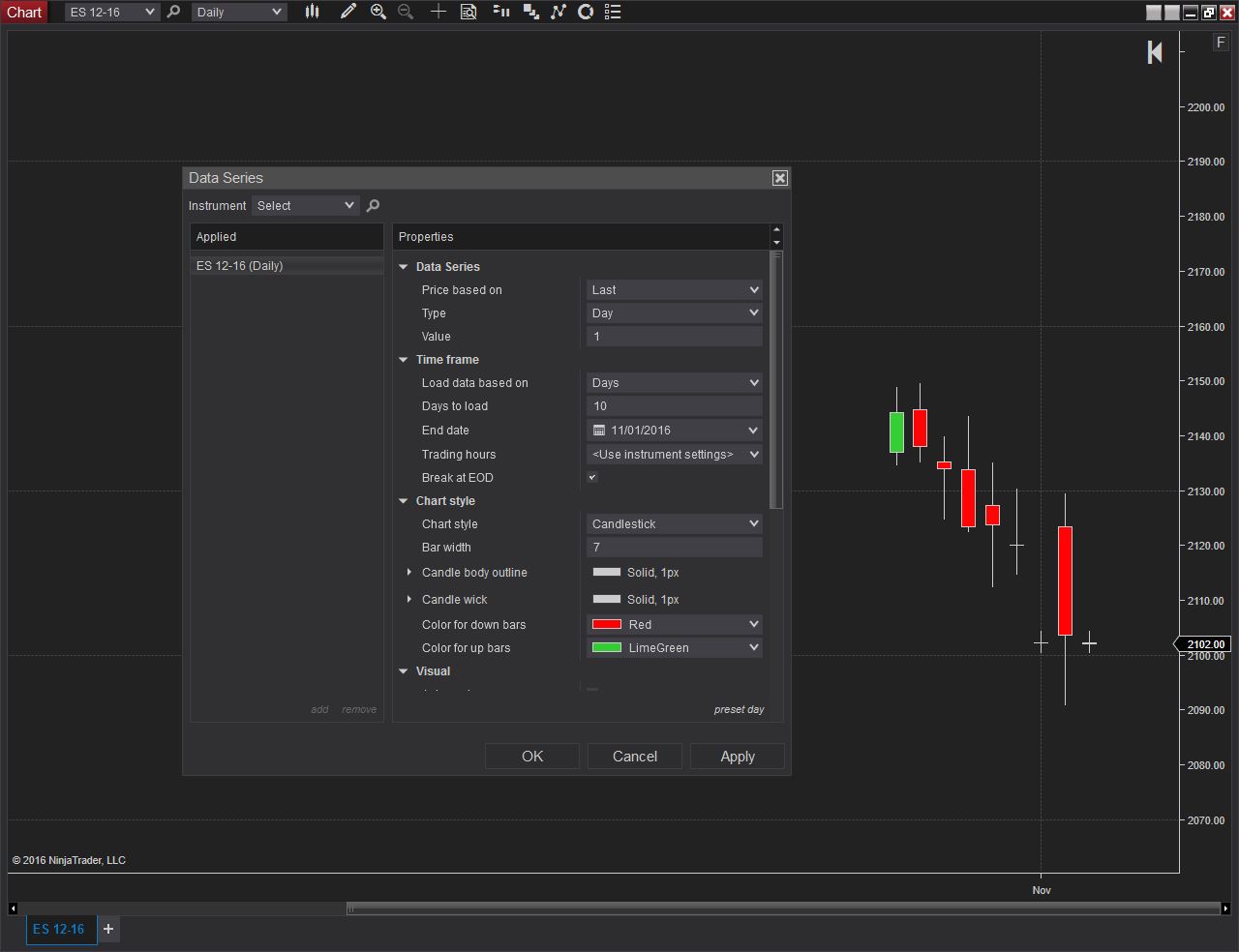Screen dimensions: 1239x952
Task: Select the drawing tools pencil icon
Action: point(348,12)
